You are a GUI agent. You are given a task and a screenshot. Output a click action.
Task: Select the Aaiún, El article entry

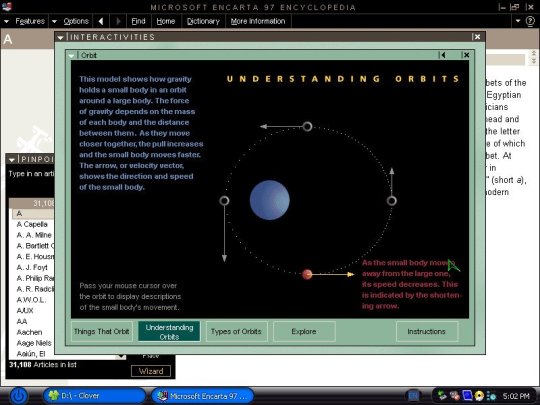coord(31,354)
